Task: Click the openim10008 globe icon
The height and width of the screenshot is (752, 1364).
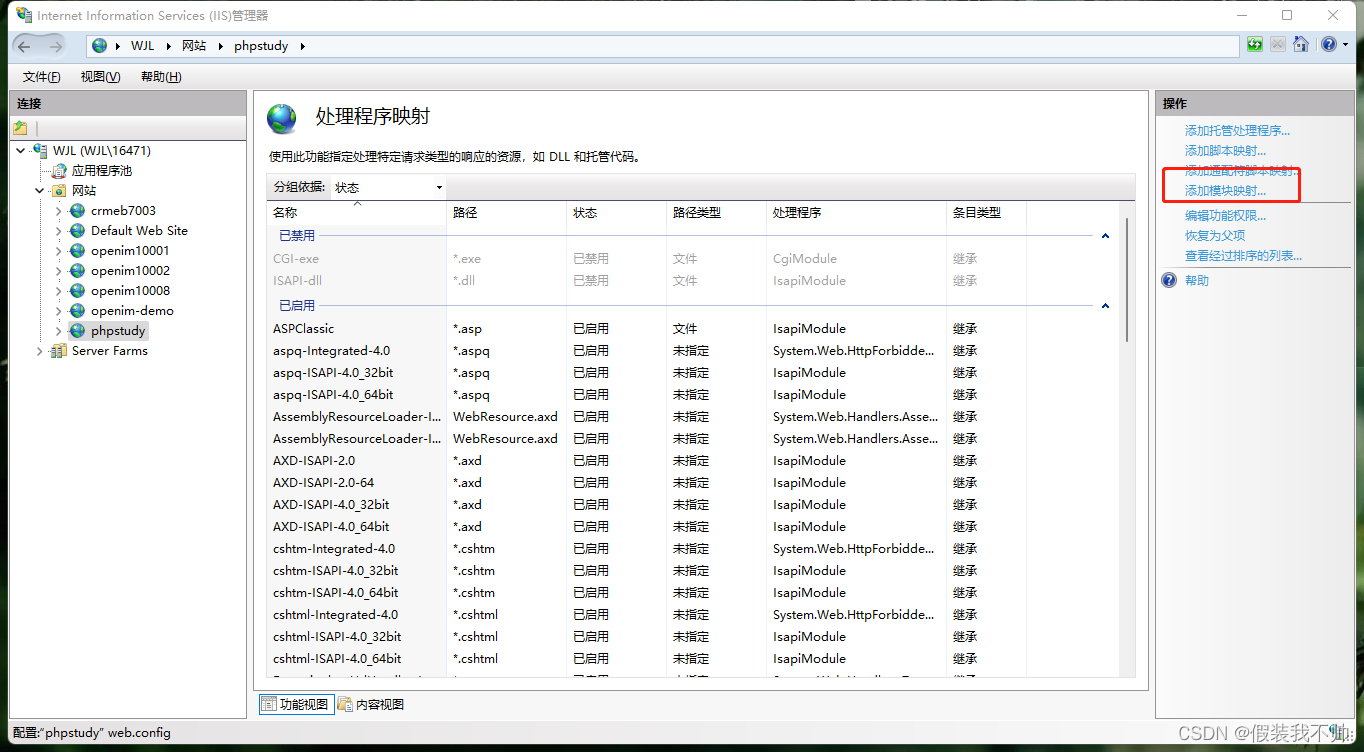Action: click(x=78, y=290)
